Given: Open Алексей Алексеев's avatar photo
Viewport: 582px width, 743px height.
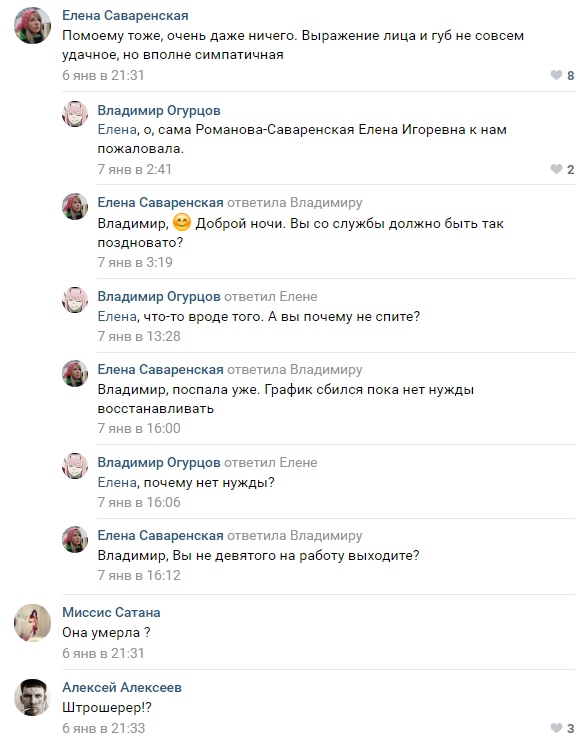Looking at the screenshot, I should [32, 698].
